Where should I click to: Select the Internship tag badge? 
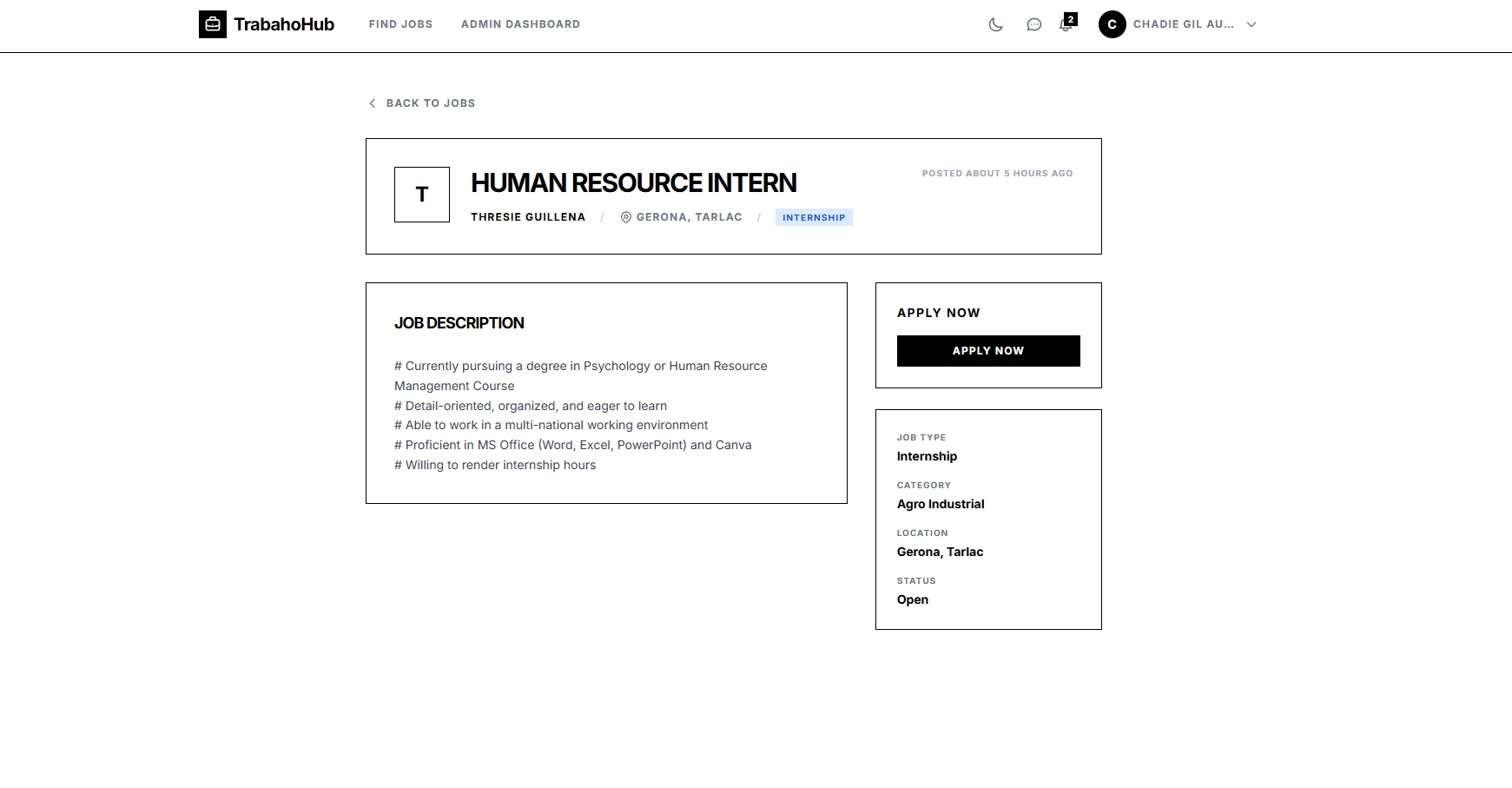point(813,217)
